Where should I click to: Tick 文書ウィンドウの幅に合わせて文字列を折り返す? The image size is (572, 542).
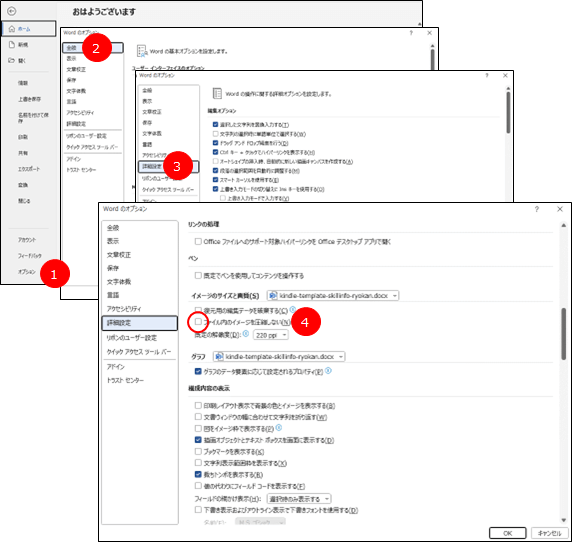(x=198, y=417)
